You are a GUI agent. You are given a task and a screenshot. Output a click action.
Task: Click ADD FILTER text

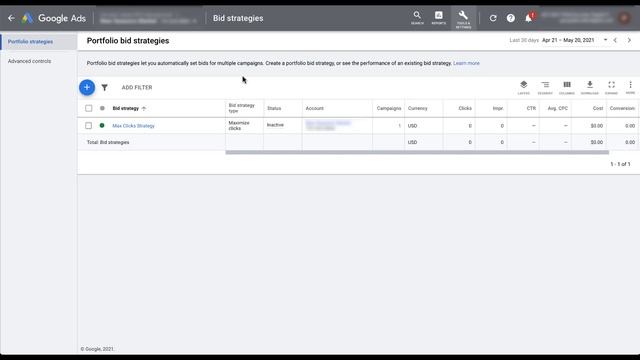(137, 87)
